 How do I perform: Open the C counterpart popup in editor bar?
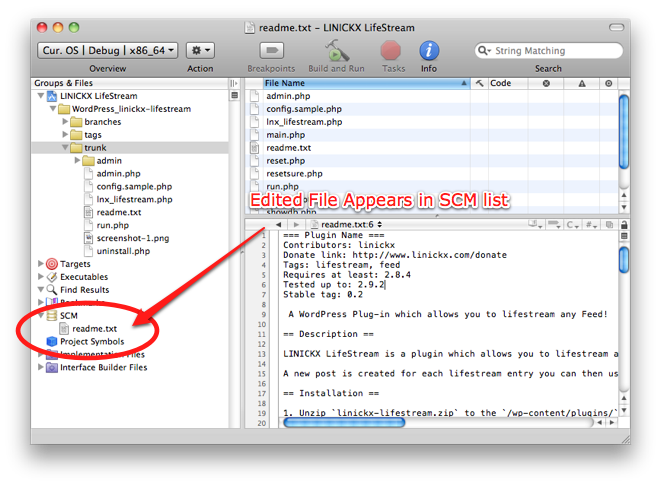(572, 225)
